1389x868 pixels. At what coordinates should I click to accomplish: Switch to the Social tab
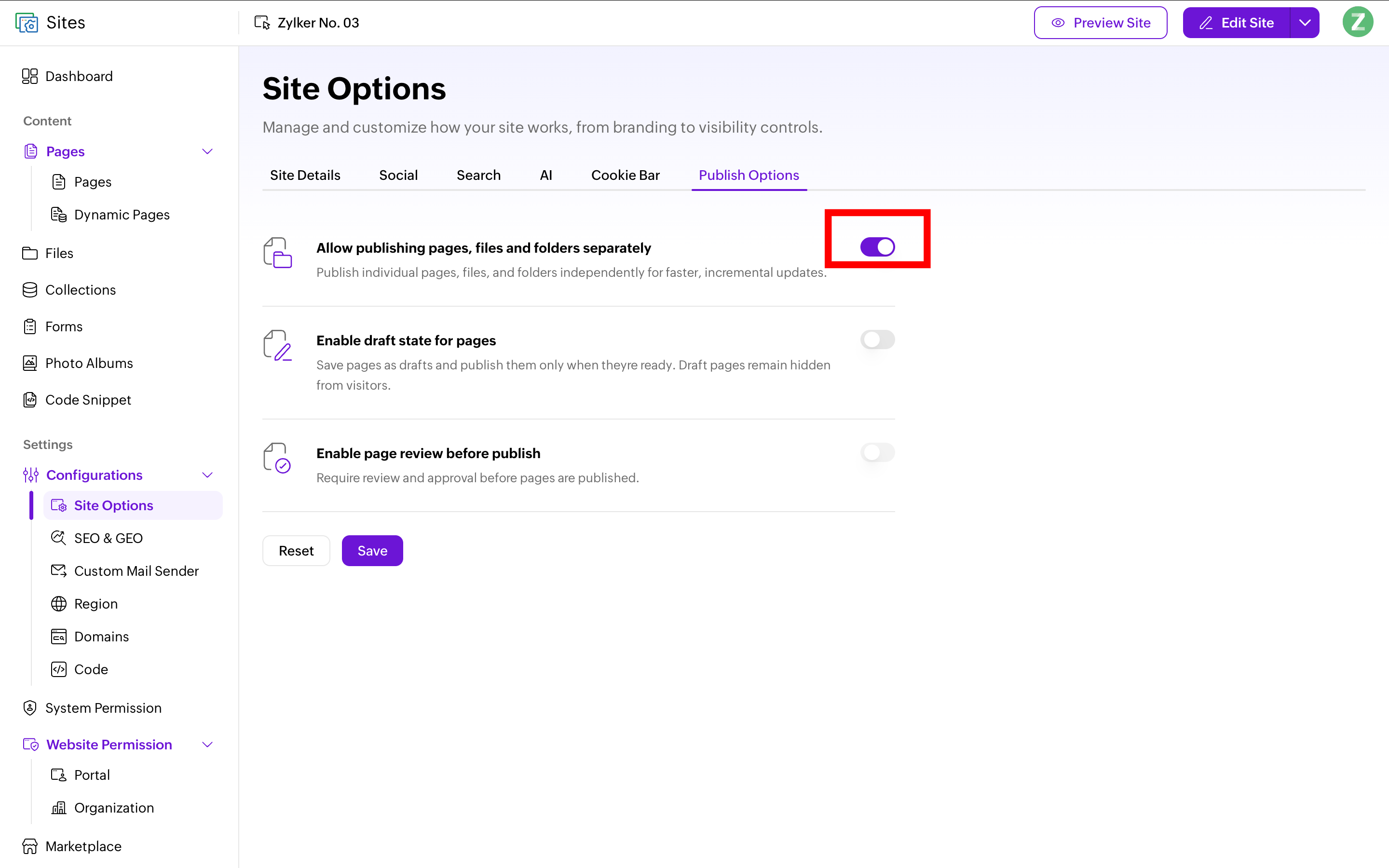click(398, 175)
